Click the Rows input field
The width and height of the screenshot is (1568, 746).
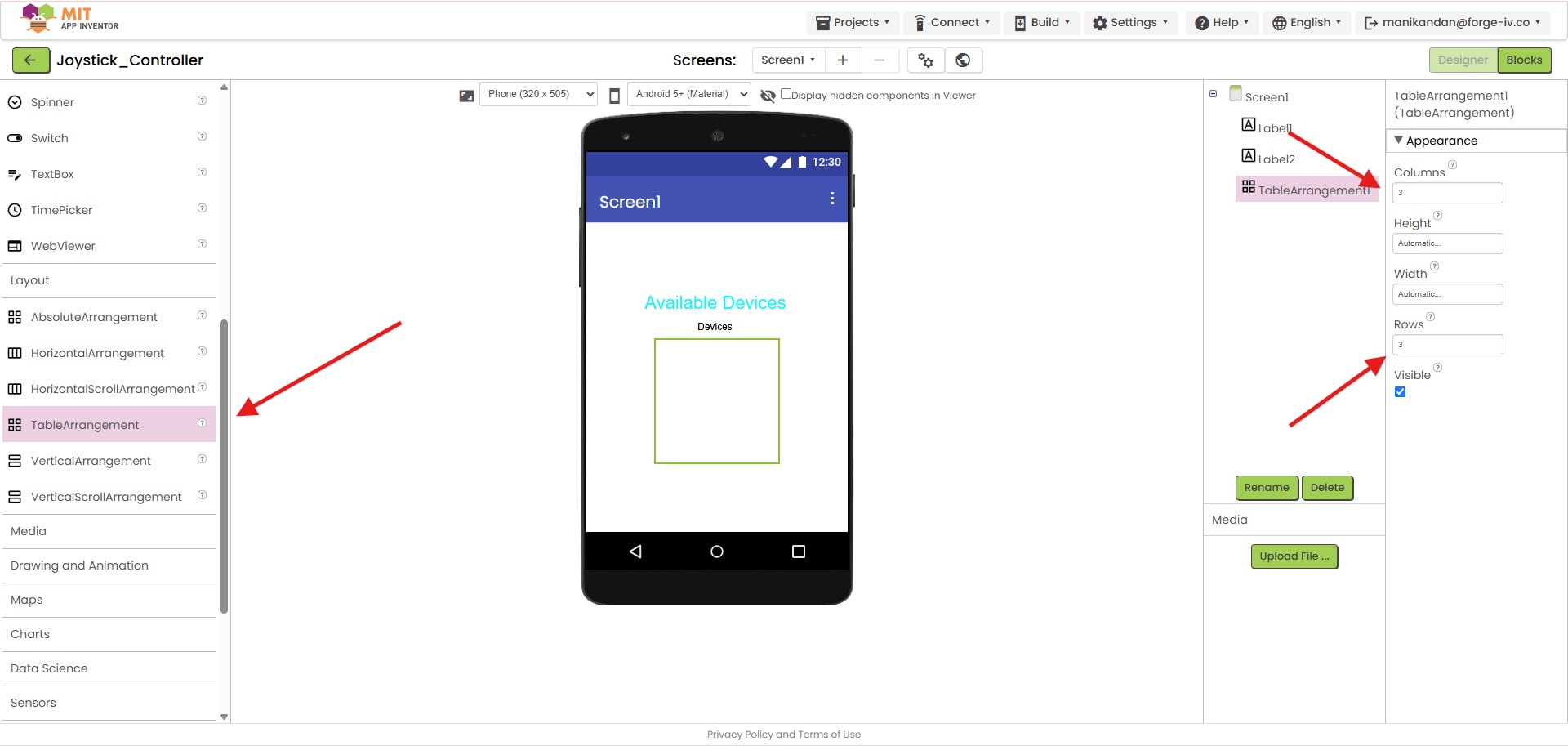coord(1447,345)
